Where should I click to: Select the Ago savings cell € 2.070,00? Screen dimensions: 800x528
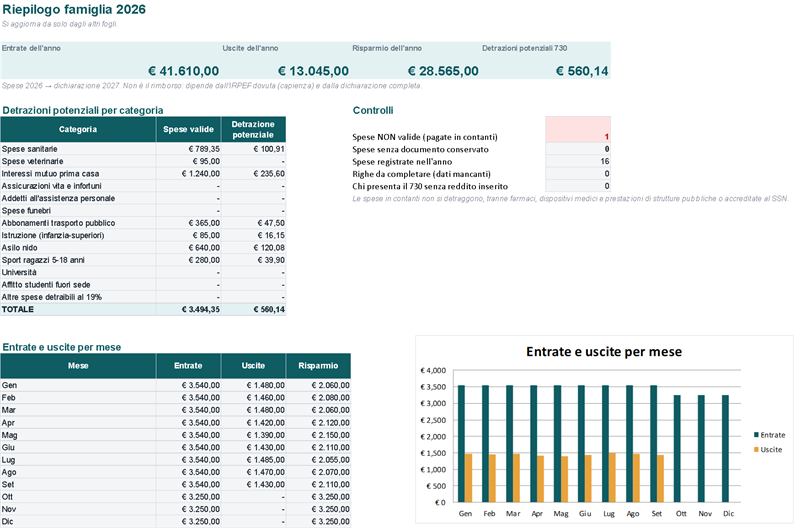click(x=318, y=472)
